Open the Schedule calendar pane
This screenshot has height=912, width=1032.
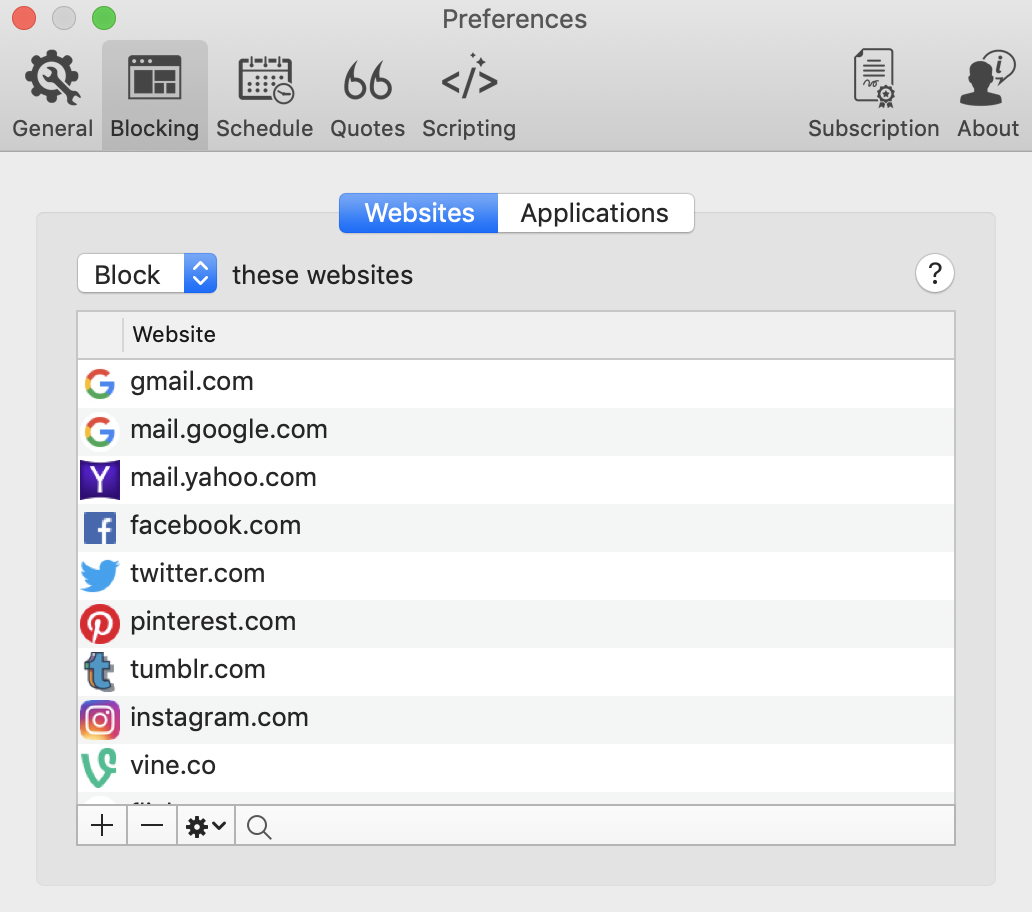tap(265, 95)
